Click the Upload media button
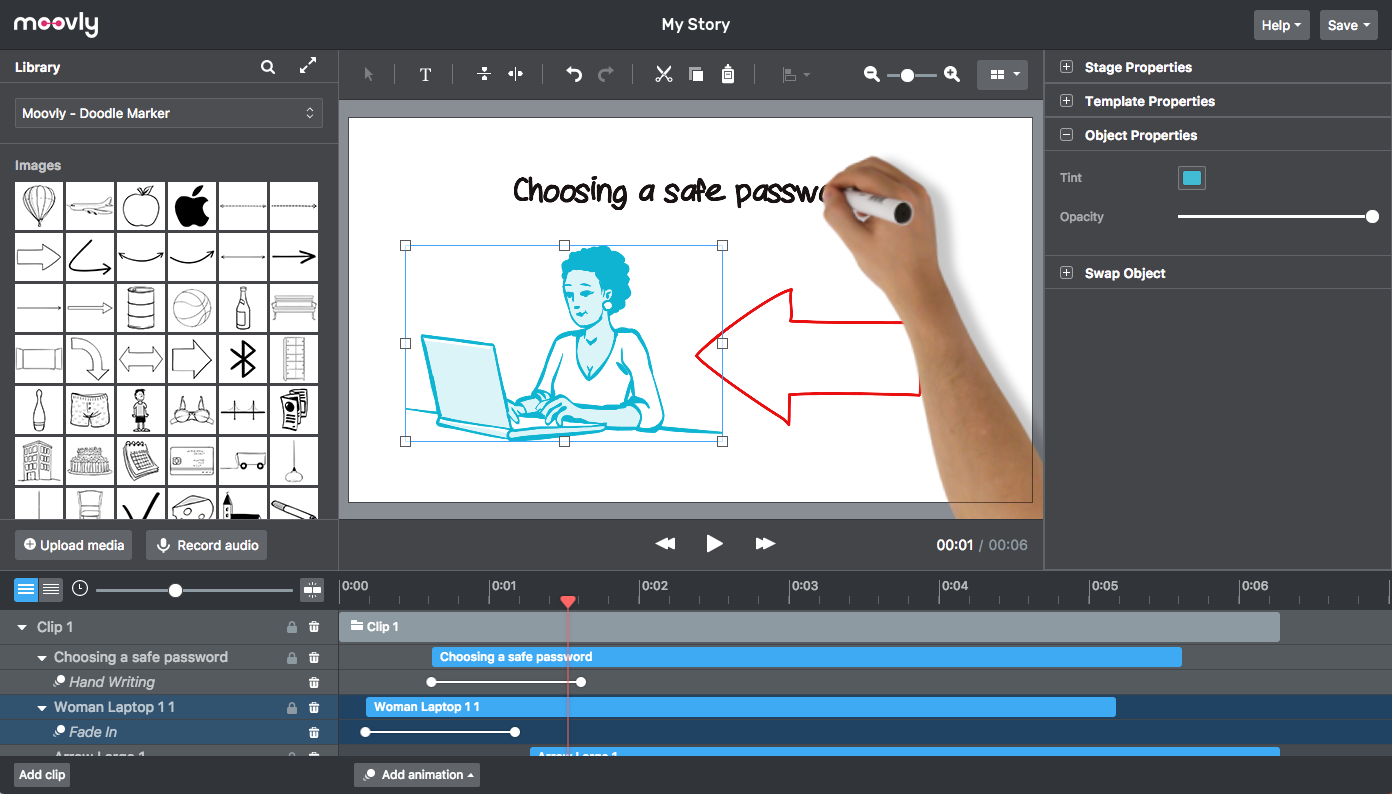 tap(74, 545)
